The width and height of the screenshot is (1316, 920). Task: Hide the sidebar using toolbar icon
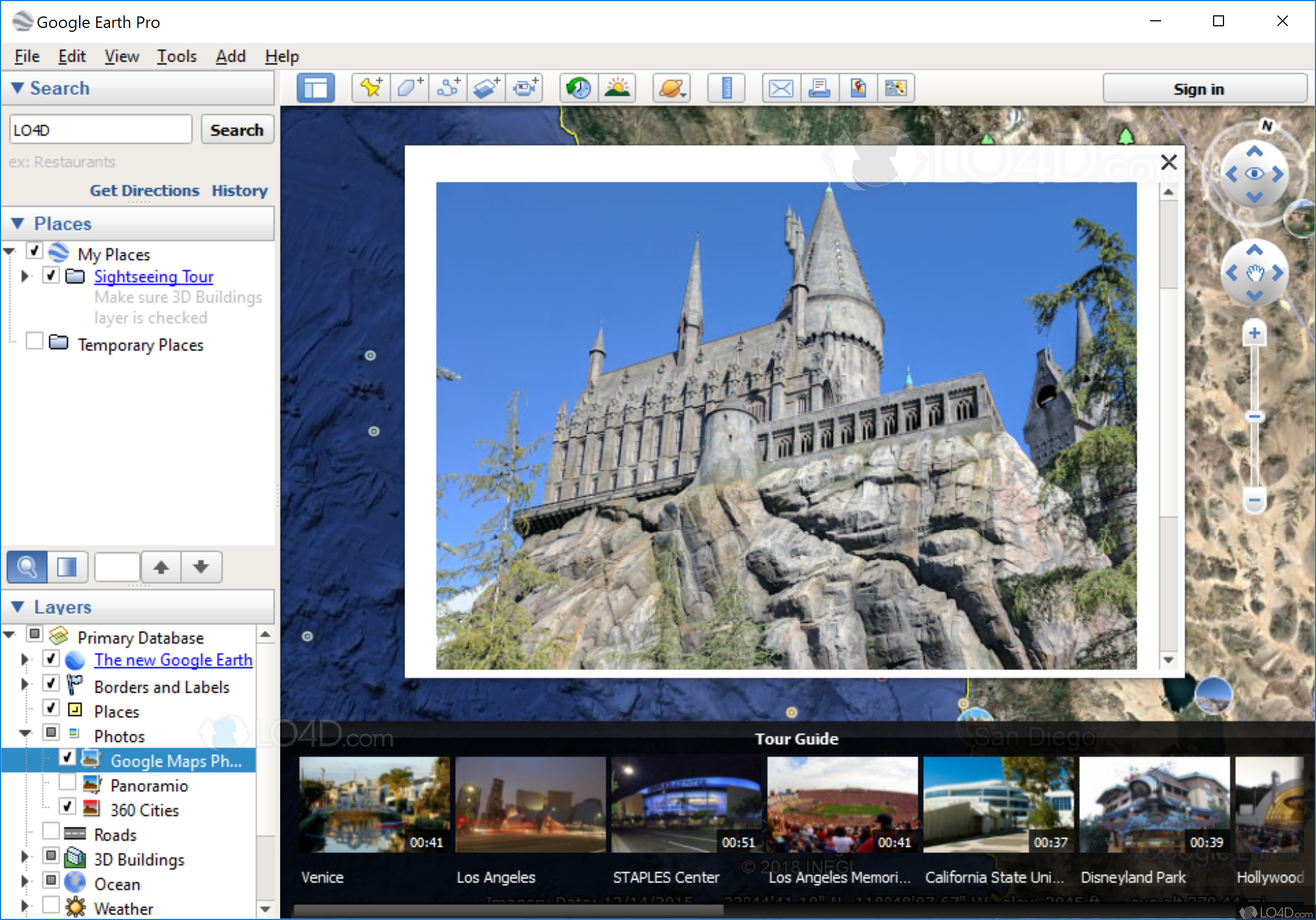tap(315, 88)
